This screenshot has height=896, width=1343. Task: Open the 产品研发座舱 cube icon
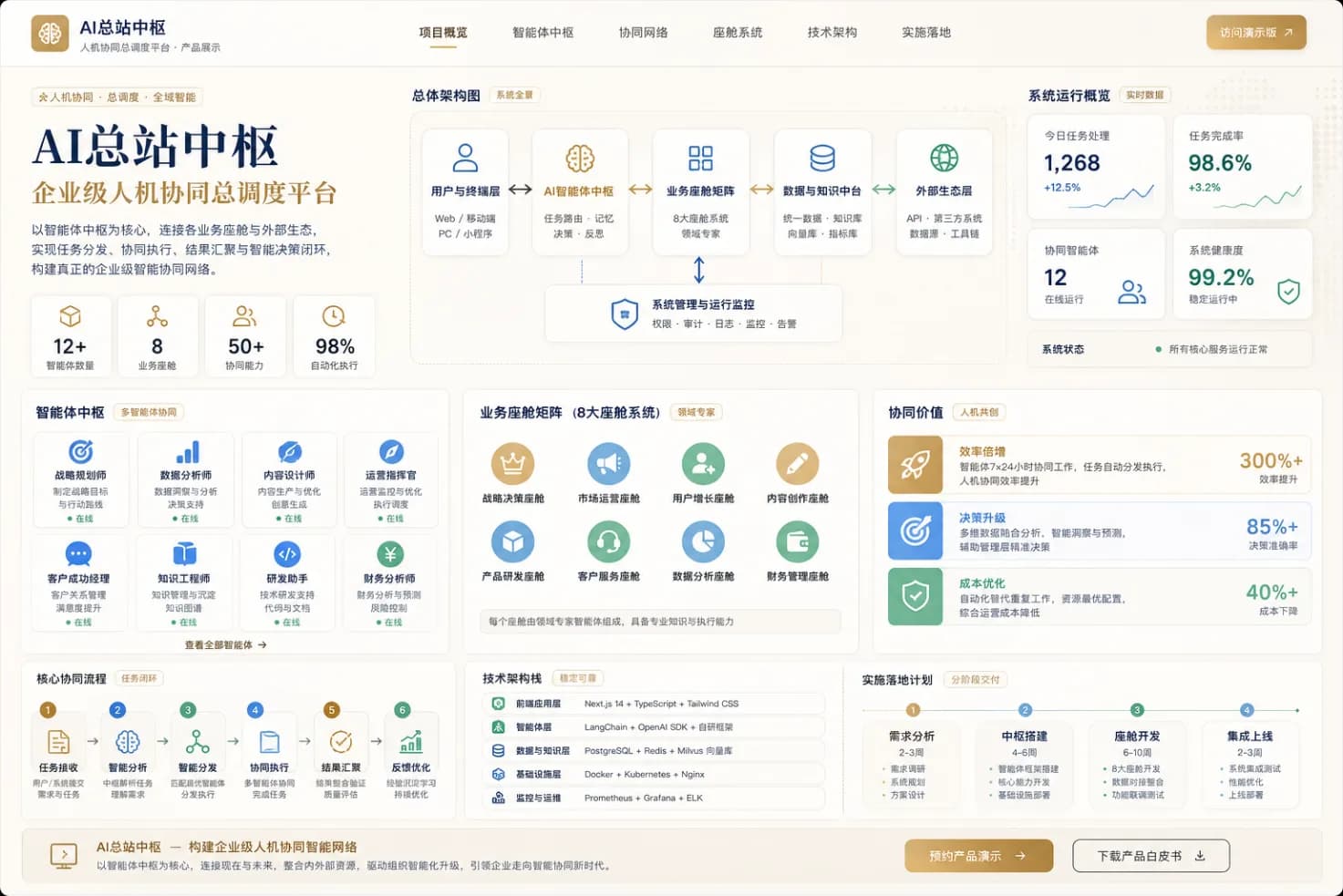512,542
